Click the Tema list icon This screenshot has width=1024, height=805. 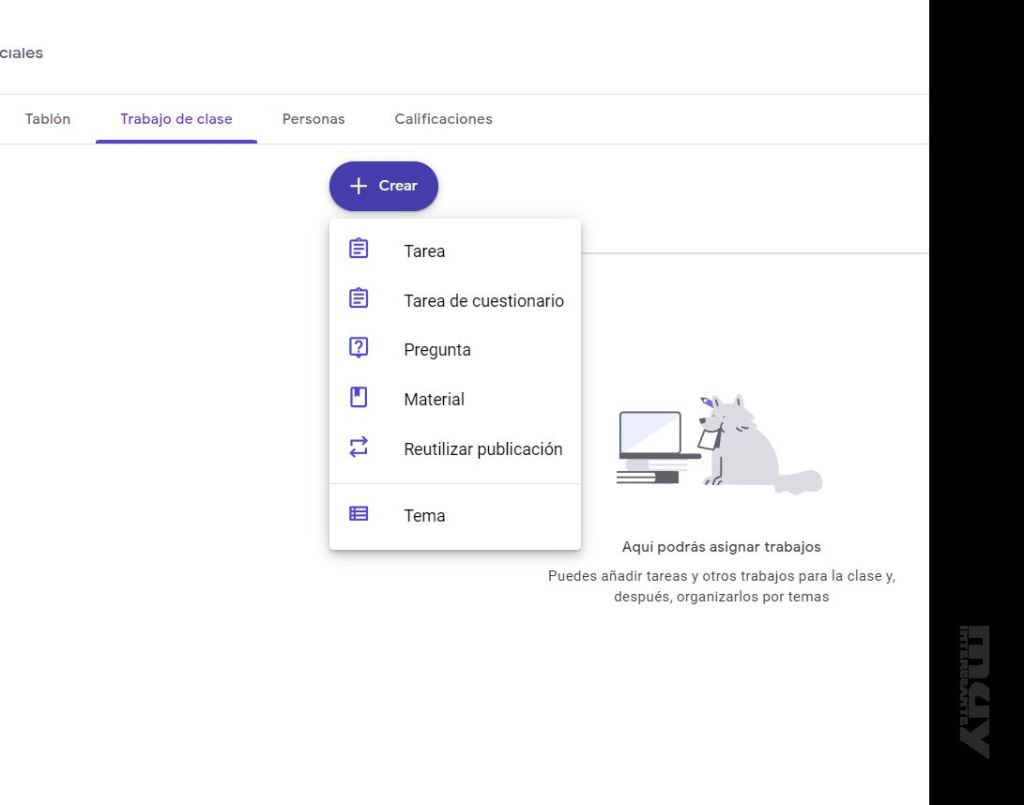[x=358, y=514]
